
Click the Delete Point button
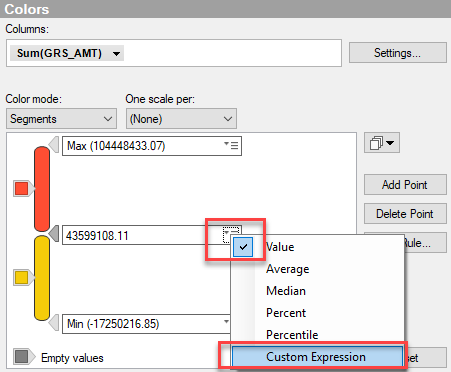click(405, 214)
